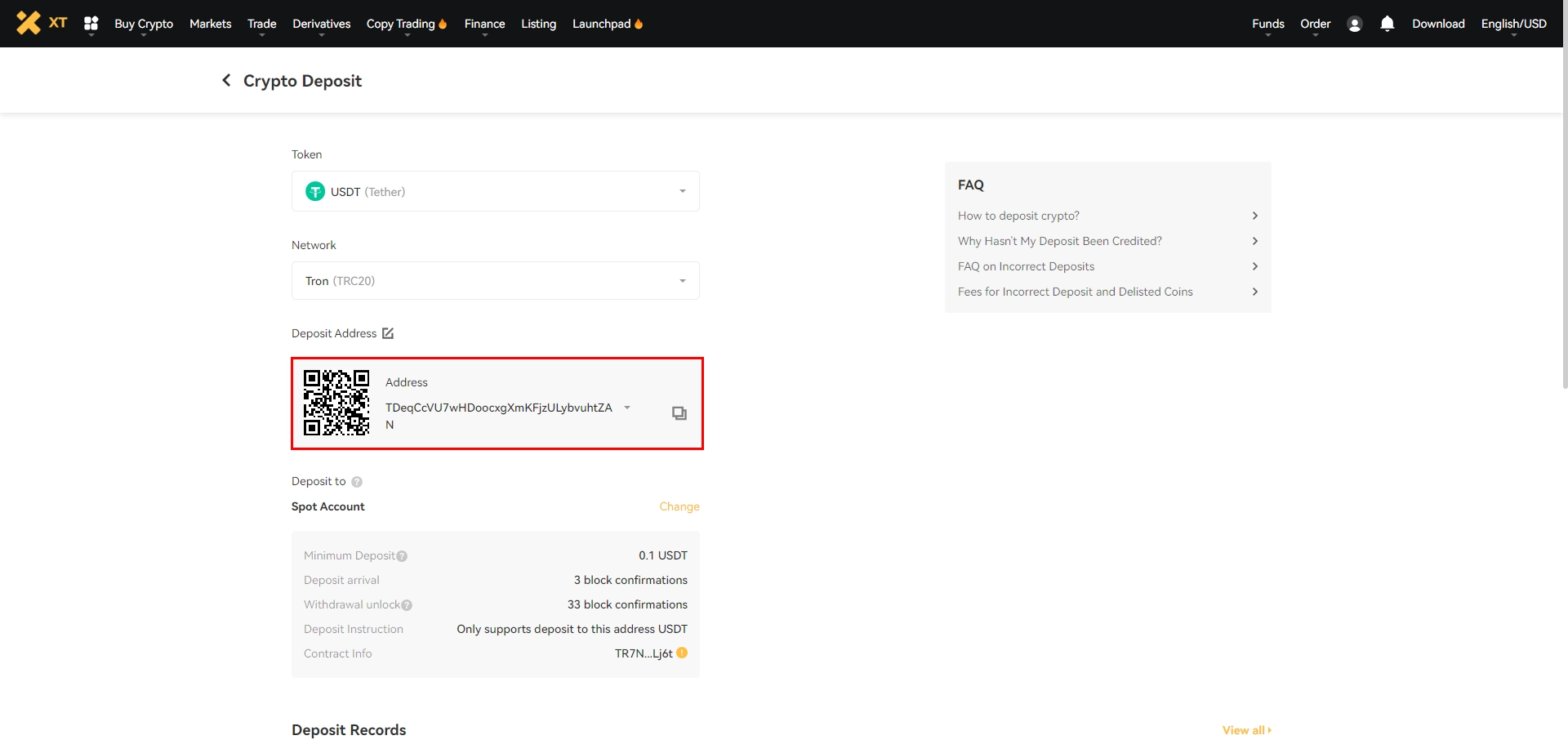Open the Listing menu item
Screen dimensions: 1568x740
(539, 24)
